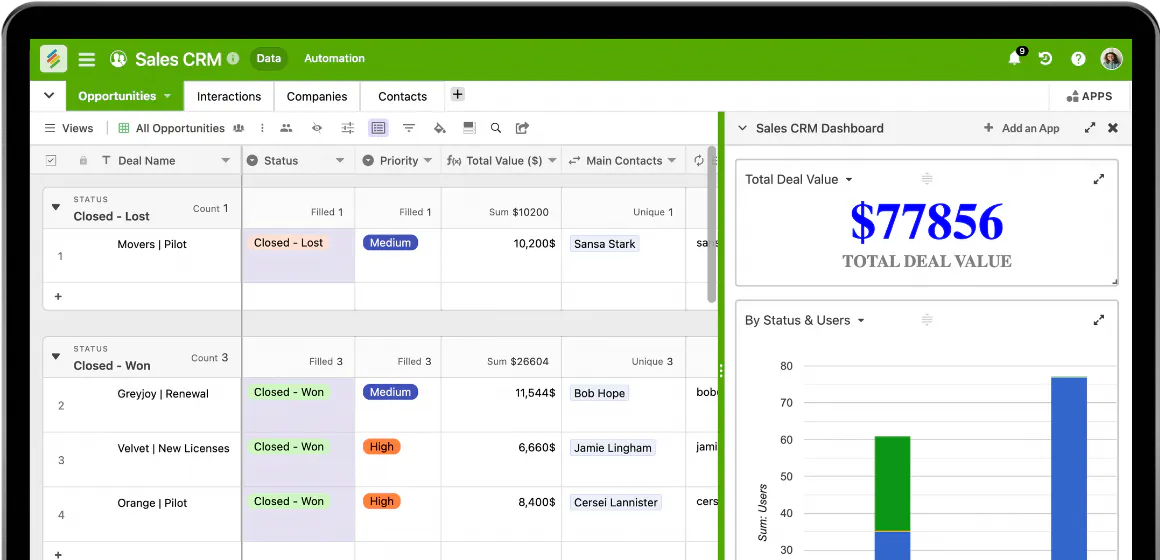Click the Total Deal Value drag handle
Screen dimensions: 1160x560
pos(927,179)
